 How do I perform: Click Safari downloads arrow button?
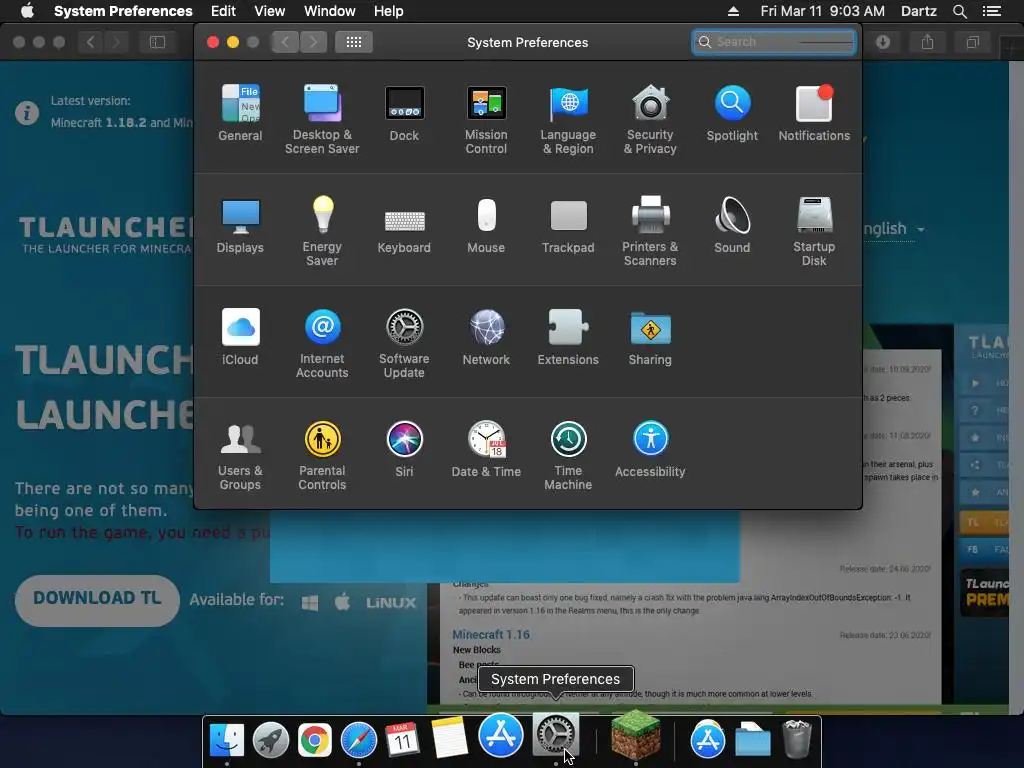click(883, 42)
